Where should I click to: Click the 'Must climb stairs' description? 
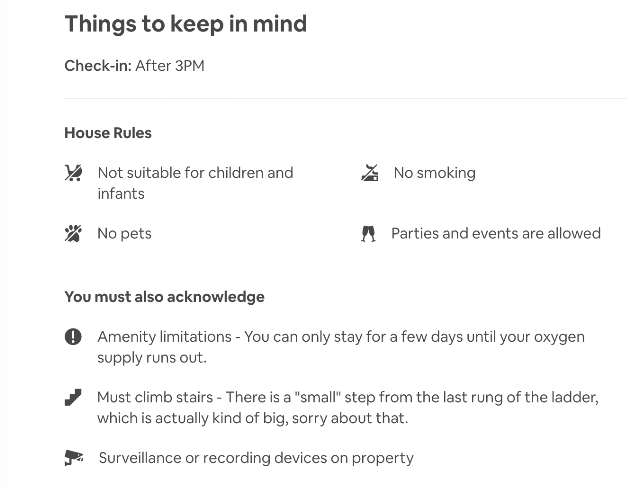pyautogui.click(x=347, y=407)
